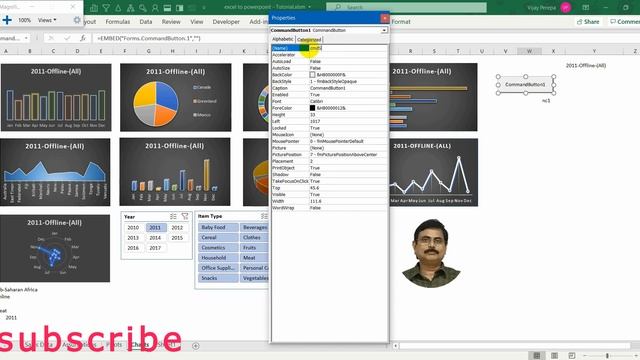Click the person icon in quick access toolbar
The width and height of the screenshot is (640, 360).
pos(155,7)
